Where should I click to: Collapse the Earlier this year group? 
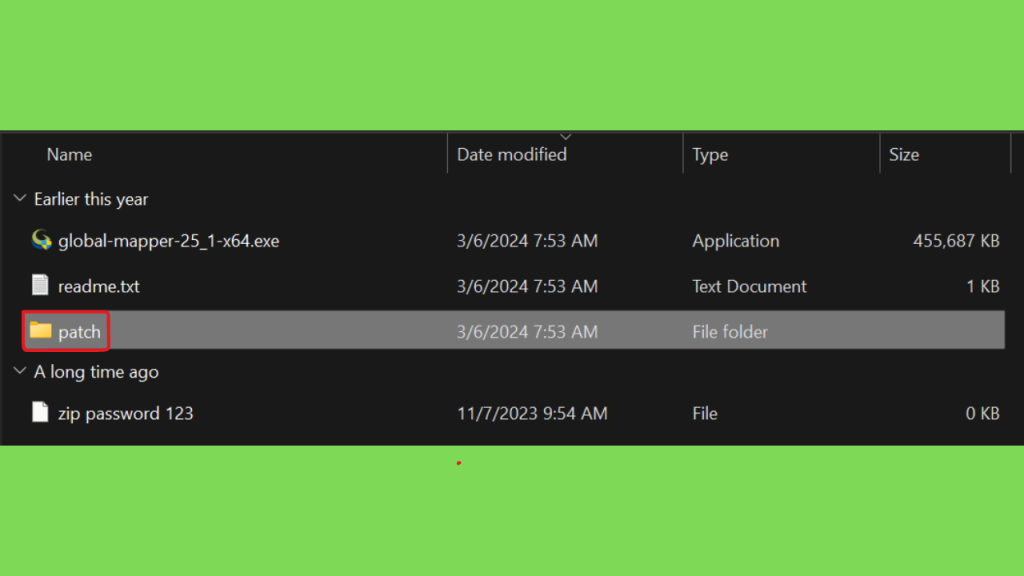(x=20, y=198)
